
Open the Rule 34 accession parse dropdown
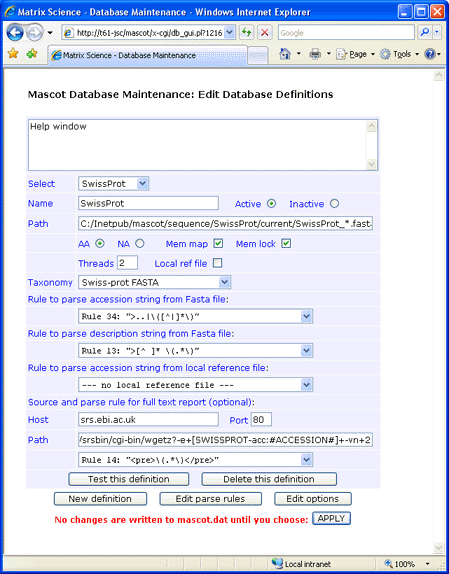click(195, 316)
